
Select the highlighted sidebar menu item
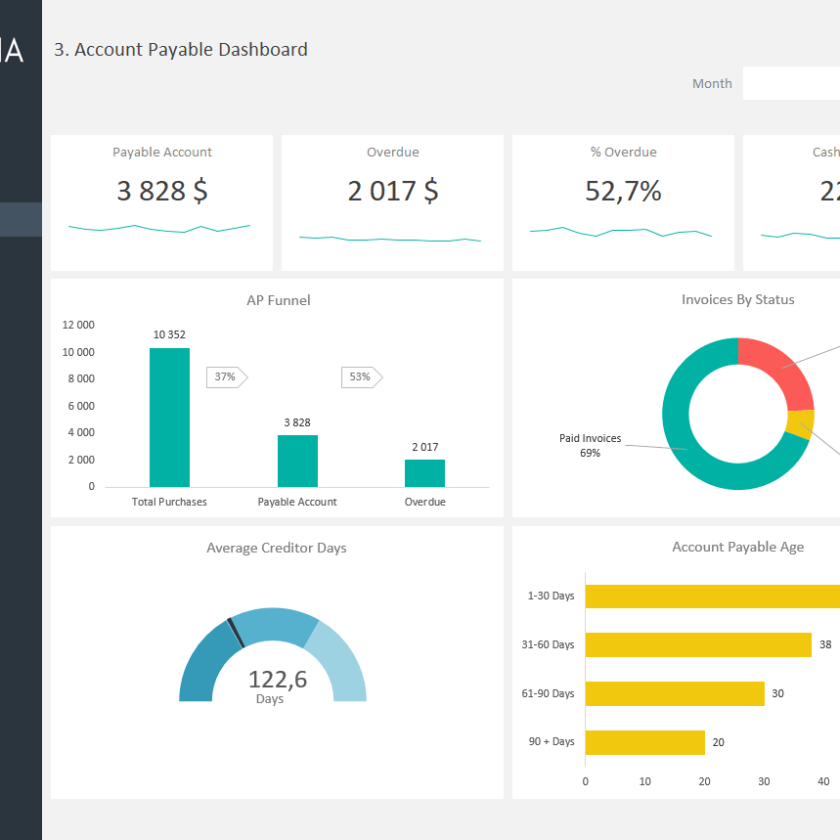[x=21, y=220]
